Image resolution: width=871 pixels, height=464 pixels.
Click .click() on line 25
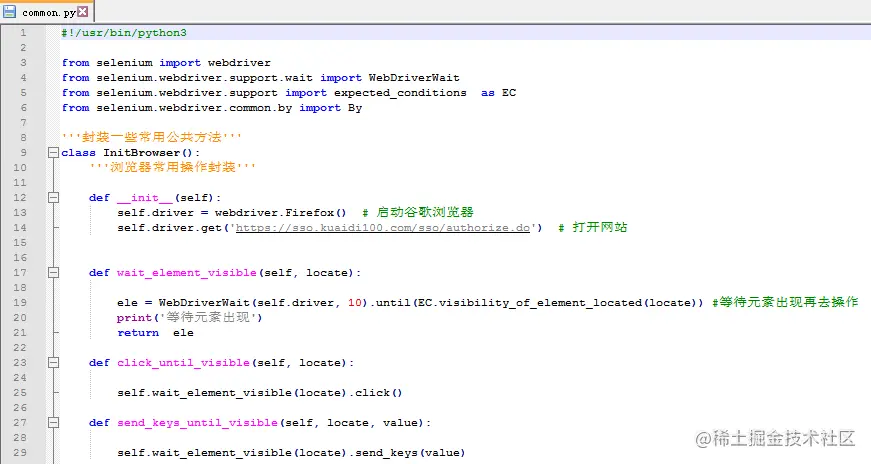376,392
